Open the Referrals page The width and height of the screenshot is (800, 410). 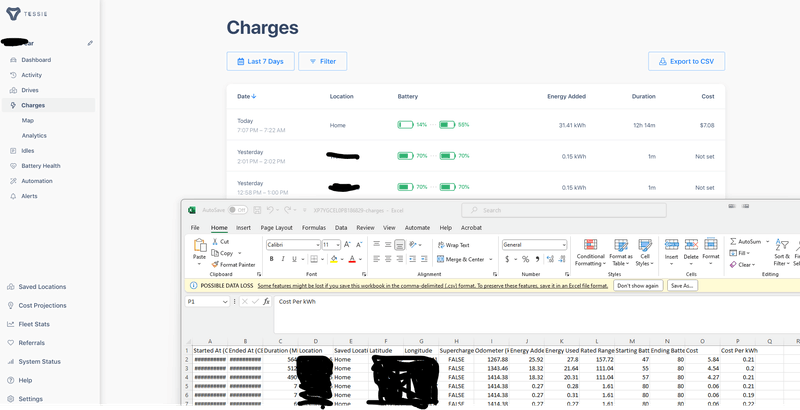pos(32,343)
